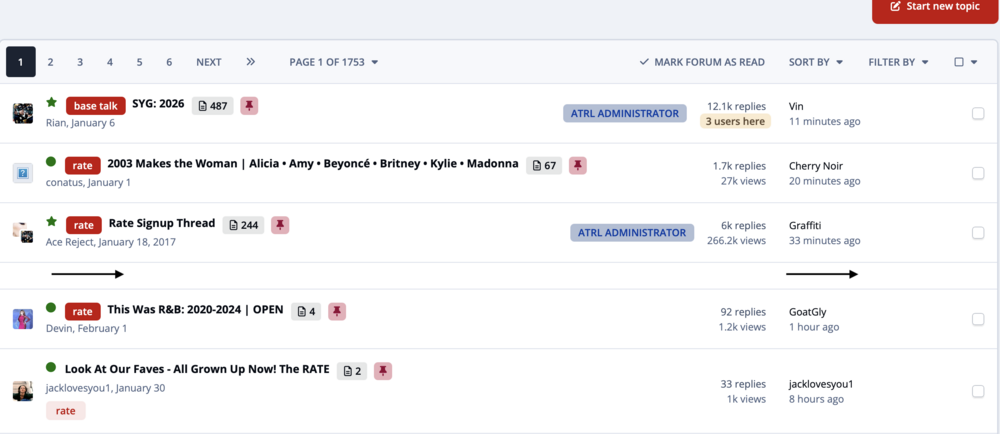Open the 487 pages icon for SYG: 2026

click(x=213, y=106)
